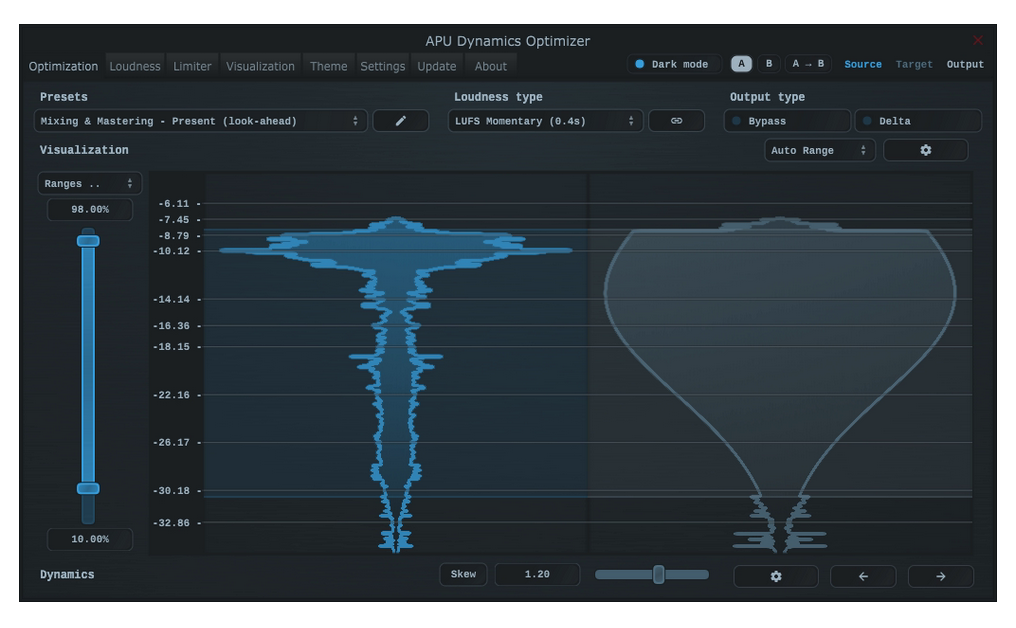The height and width of the screenshot is (628, 1016).
Task: Click the right arrow button
Action: [x=940, y=576]
